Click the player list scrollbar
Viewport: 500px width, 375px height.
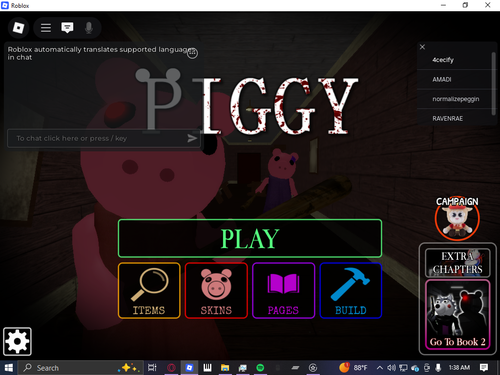coord(494,83)
